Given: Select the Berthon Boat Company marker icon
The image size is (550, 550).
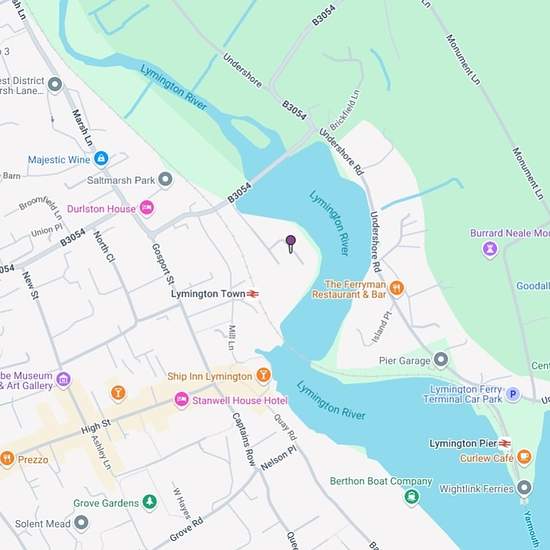Looking at the screenshot, I should pos(411,496).
